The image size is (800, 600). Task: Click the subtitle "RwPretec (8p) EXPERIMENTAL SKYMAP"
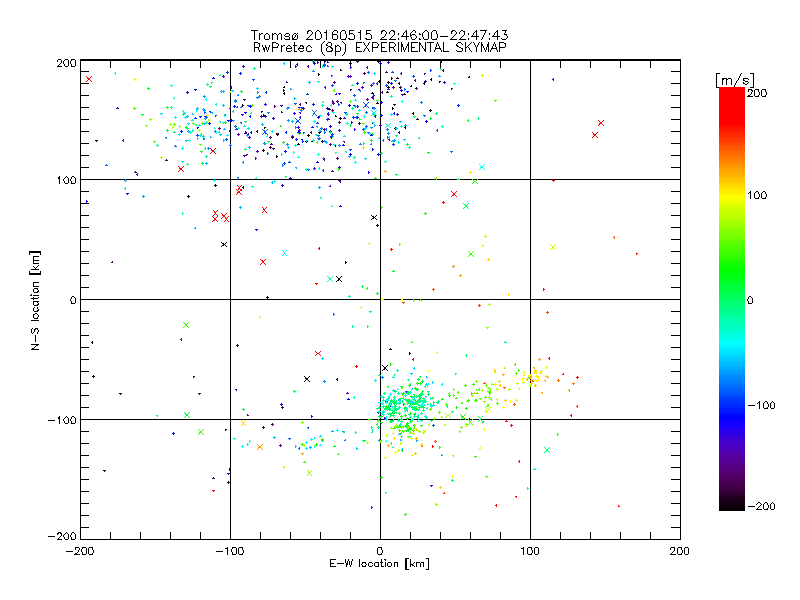tap(380, 47)
